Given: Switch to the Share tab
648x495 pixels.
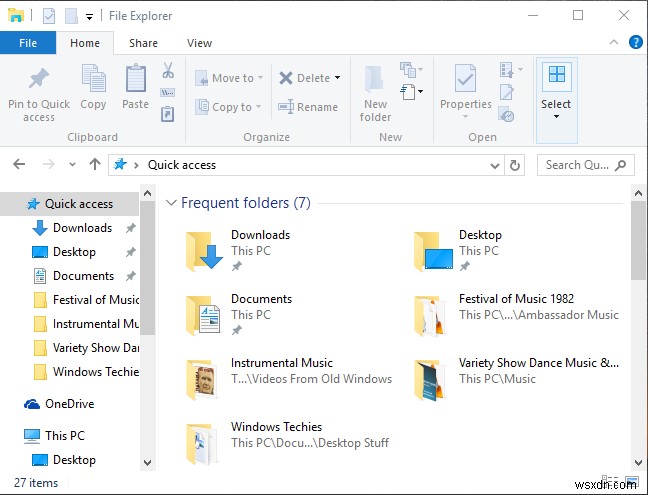Looking at the screenshot, I should (x=143, y=43).
